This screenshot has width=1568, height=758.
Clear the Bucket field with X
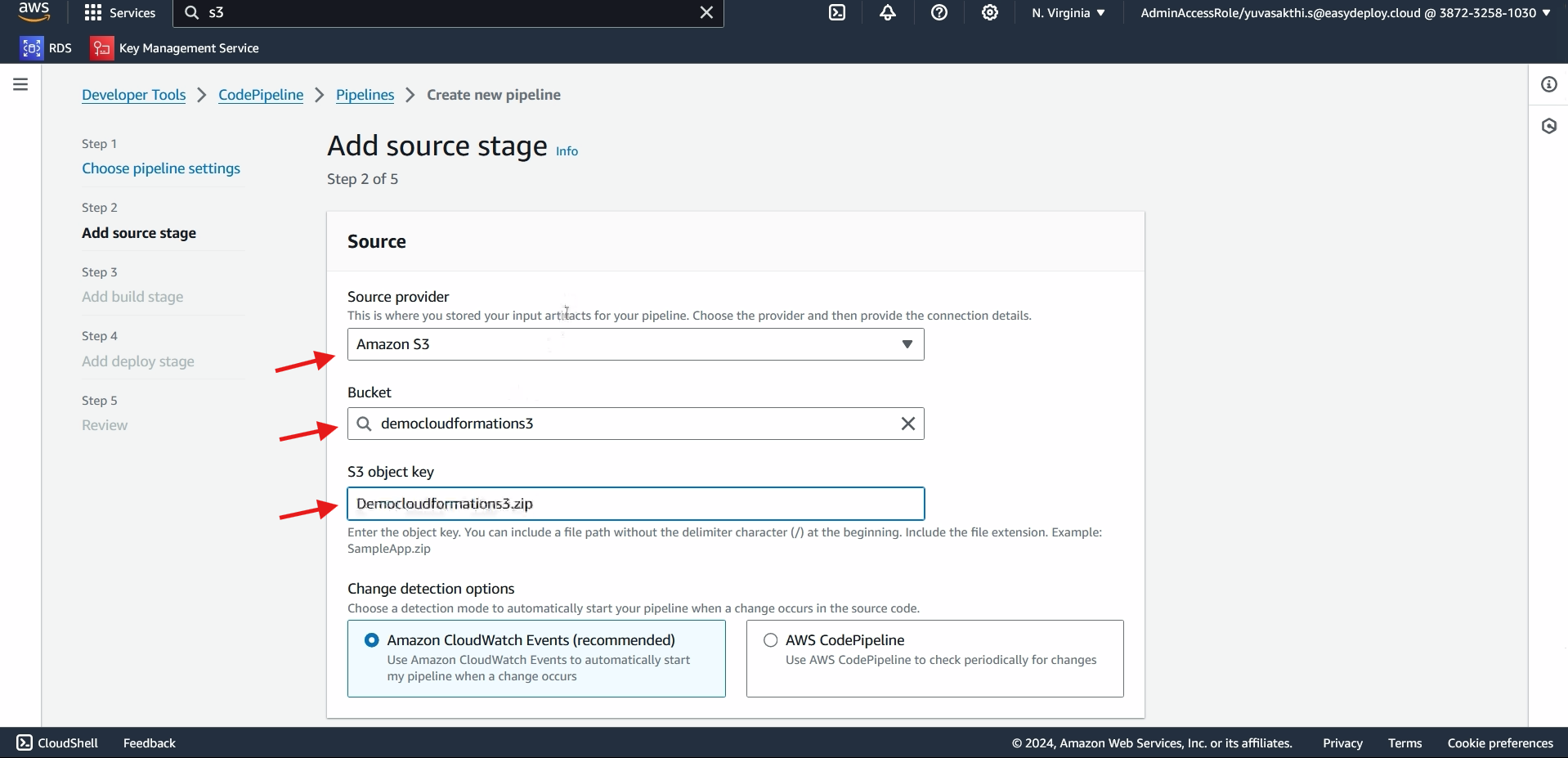907,424
